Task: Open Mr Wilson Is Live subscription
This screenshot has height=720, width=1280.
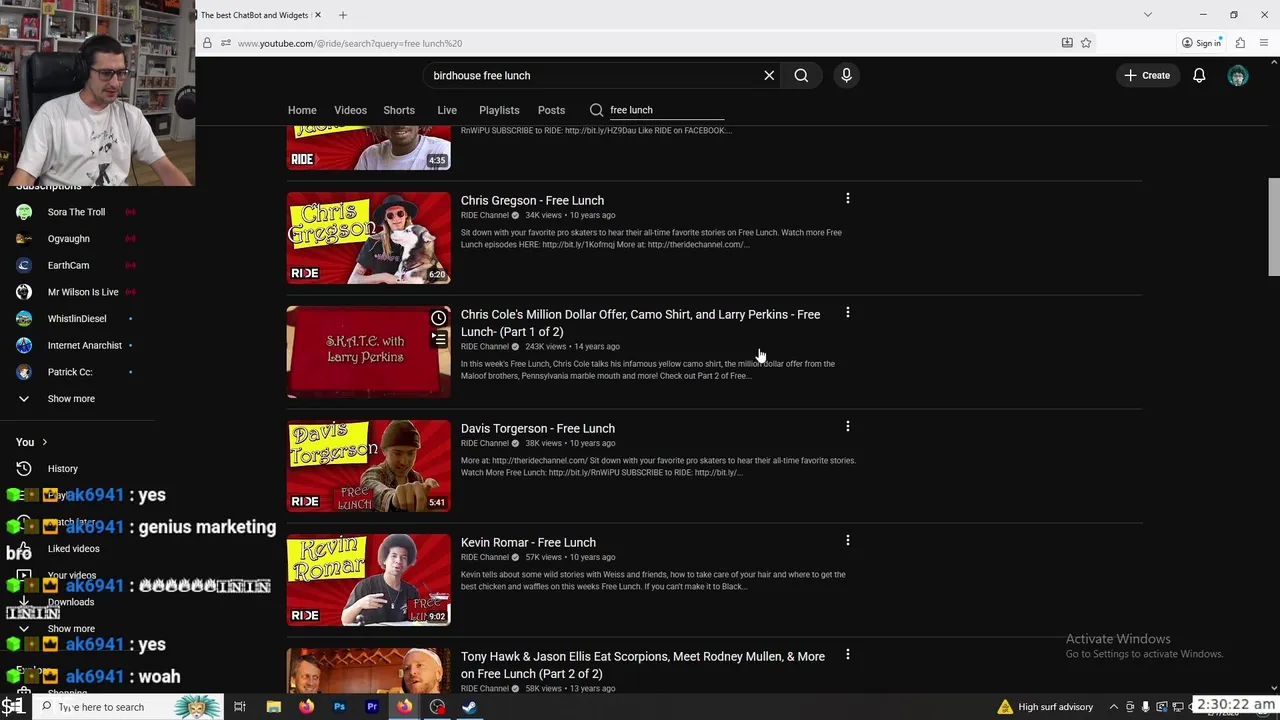Action: click(x=83, y=292)
